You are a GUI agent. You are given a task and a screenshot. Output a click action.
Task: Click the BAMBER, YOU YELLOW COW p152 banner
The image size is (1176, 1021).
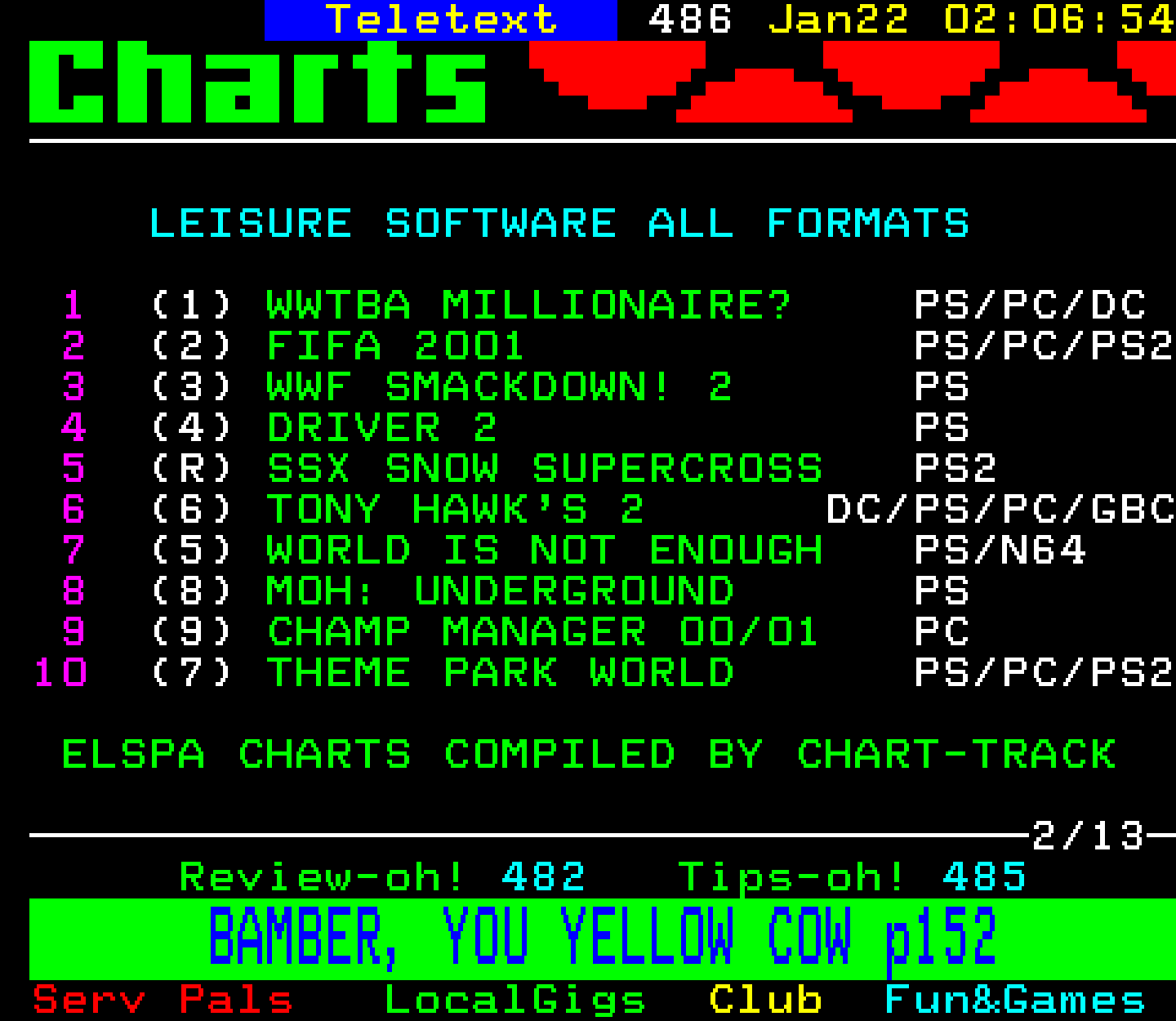click(602, 938)
